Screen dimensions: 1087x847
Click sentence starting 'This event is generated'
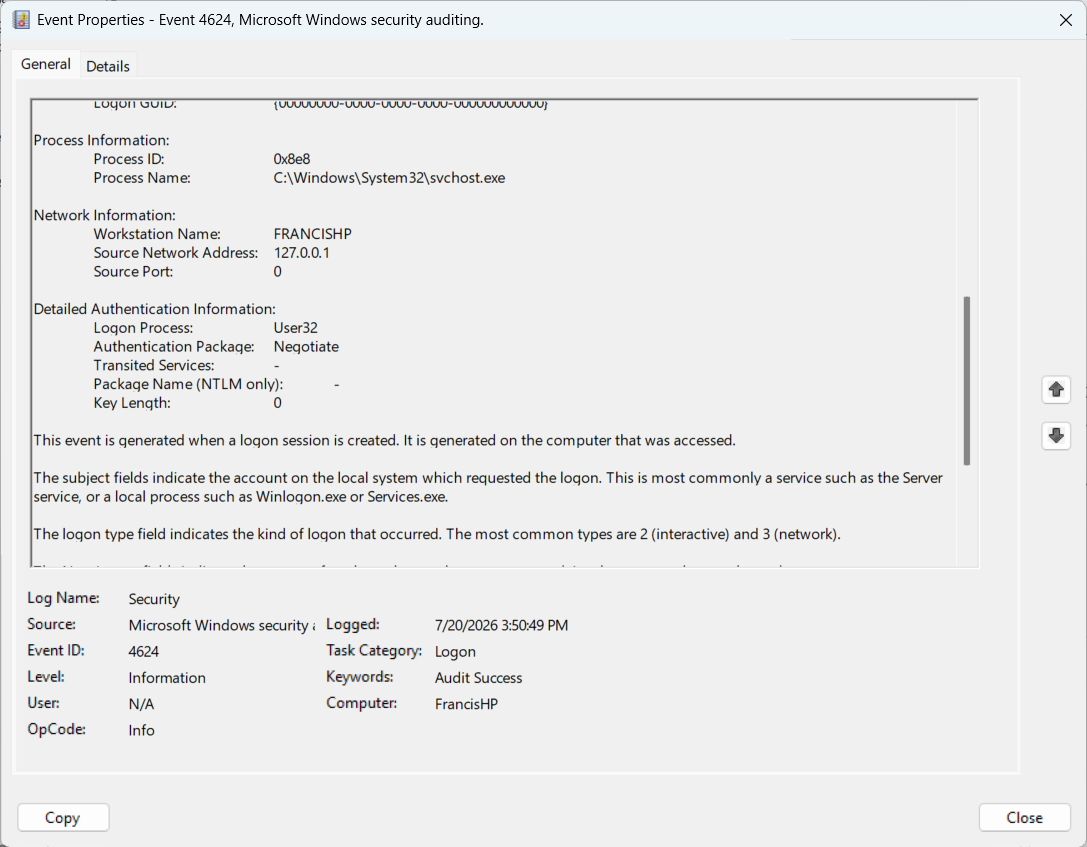click(385, 441)
